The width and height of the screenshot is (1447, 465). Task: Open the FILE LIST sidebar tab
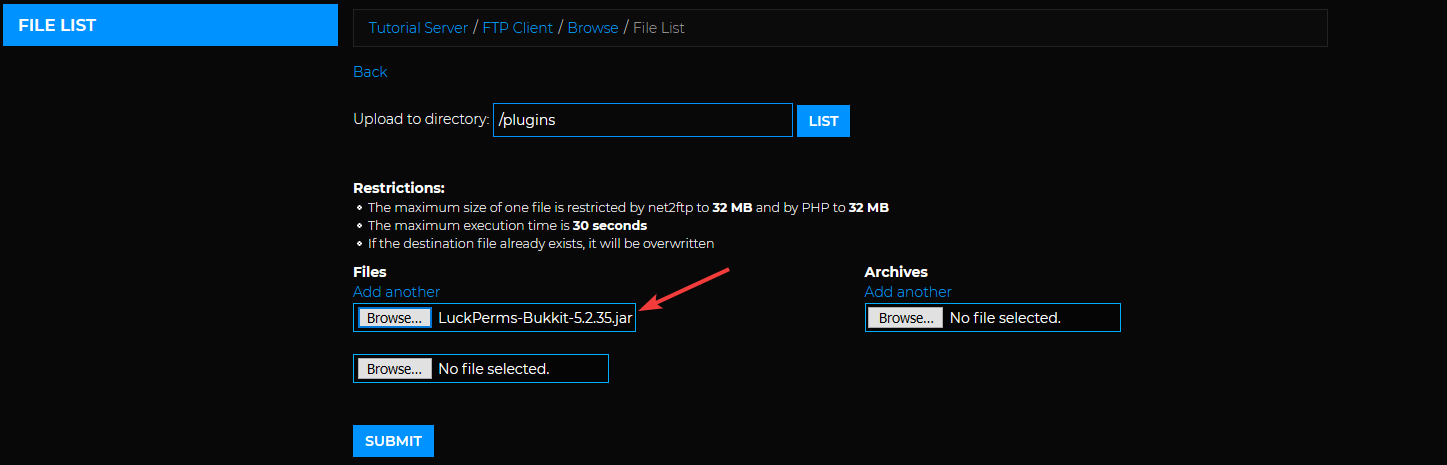click(x=170, y=25)
